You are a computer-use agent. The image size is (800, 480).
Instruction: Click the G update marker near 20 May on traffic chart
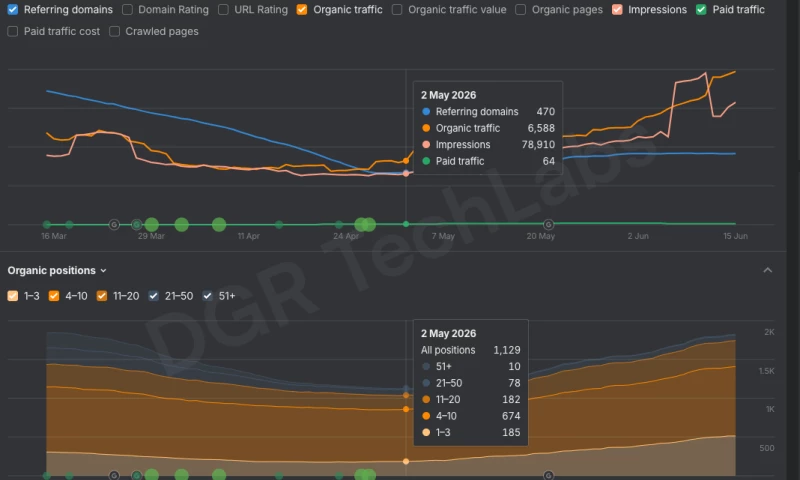pyautogui.click(x=548, y=224)
